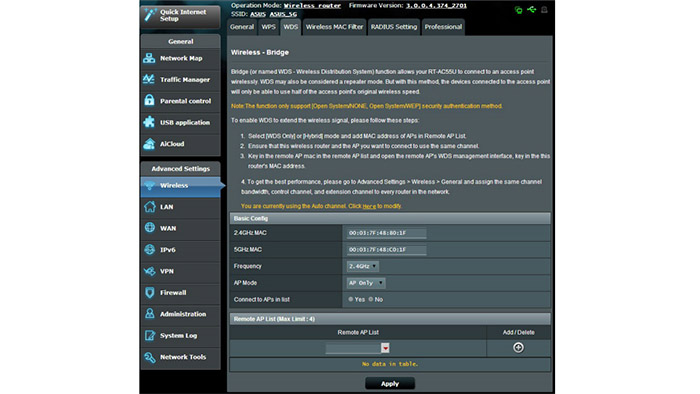Open the AP Mode dropdown
This screenshot has height=394, width=700.
366,283
